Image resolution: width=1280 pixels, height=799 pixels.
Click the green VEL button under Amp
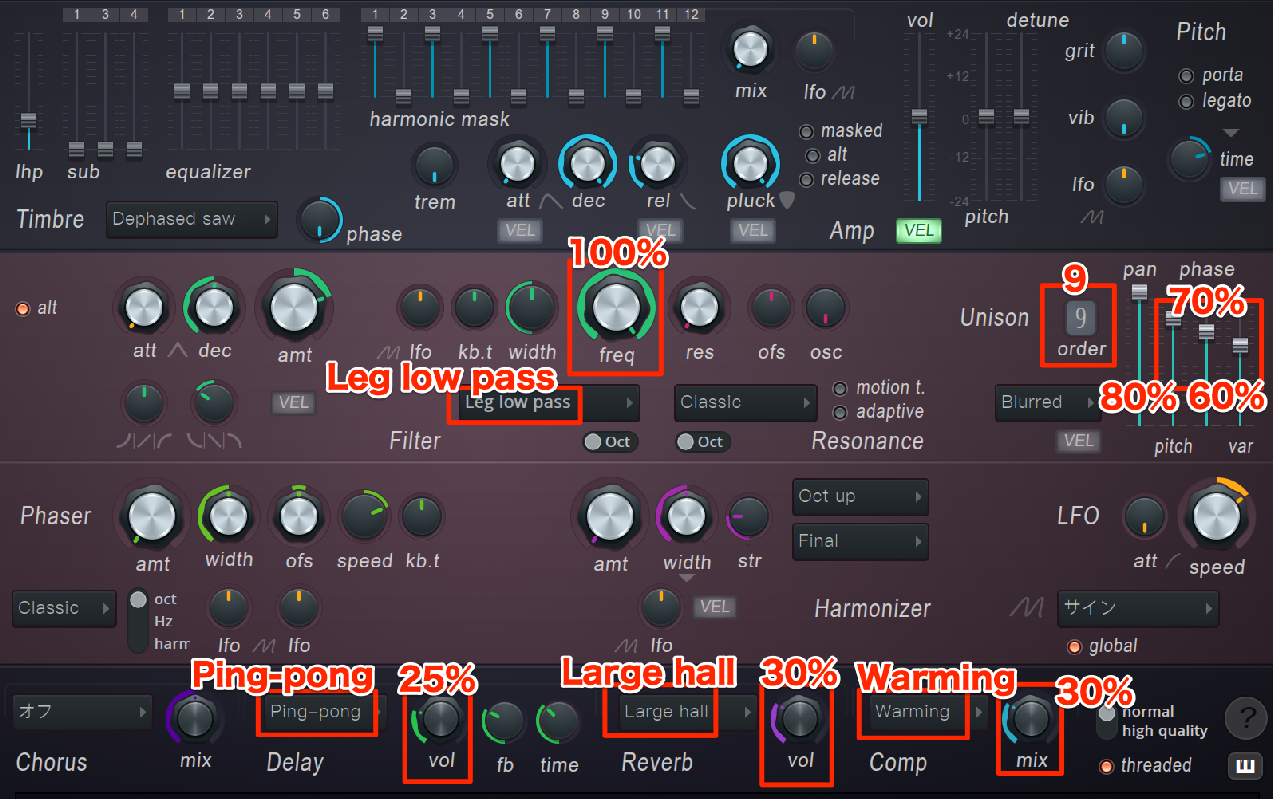point(919,231)
